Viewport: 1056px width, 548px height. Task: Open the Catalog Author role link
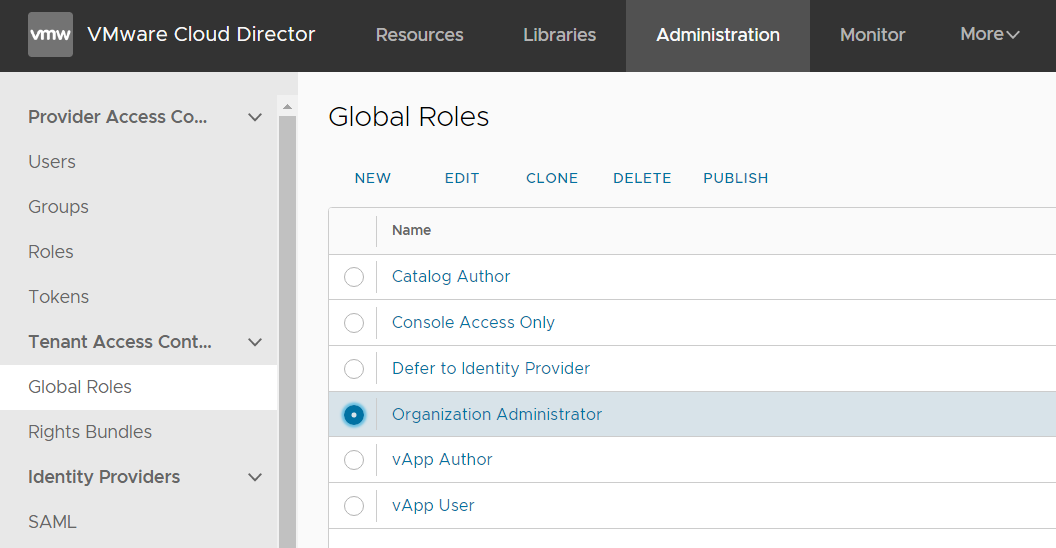(x=451, y=277)
